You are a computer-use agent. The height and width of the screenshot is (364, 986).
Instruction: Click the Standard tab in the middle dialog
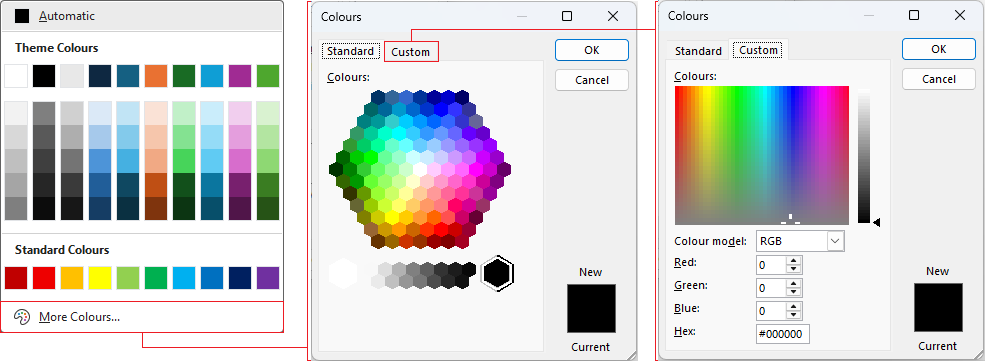tap(350, 51)
